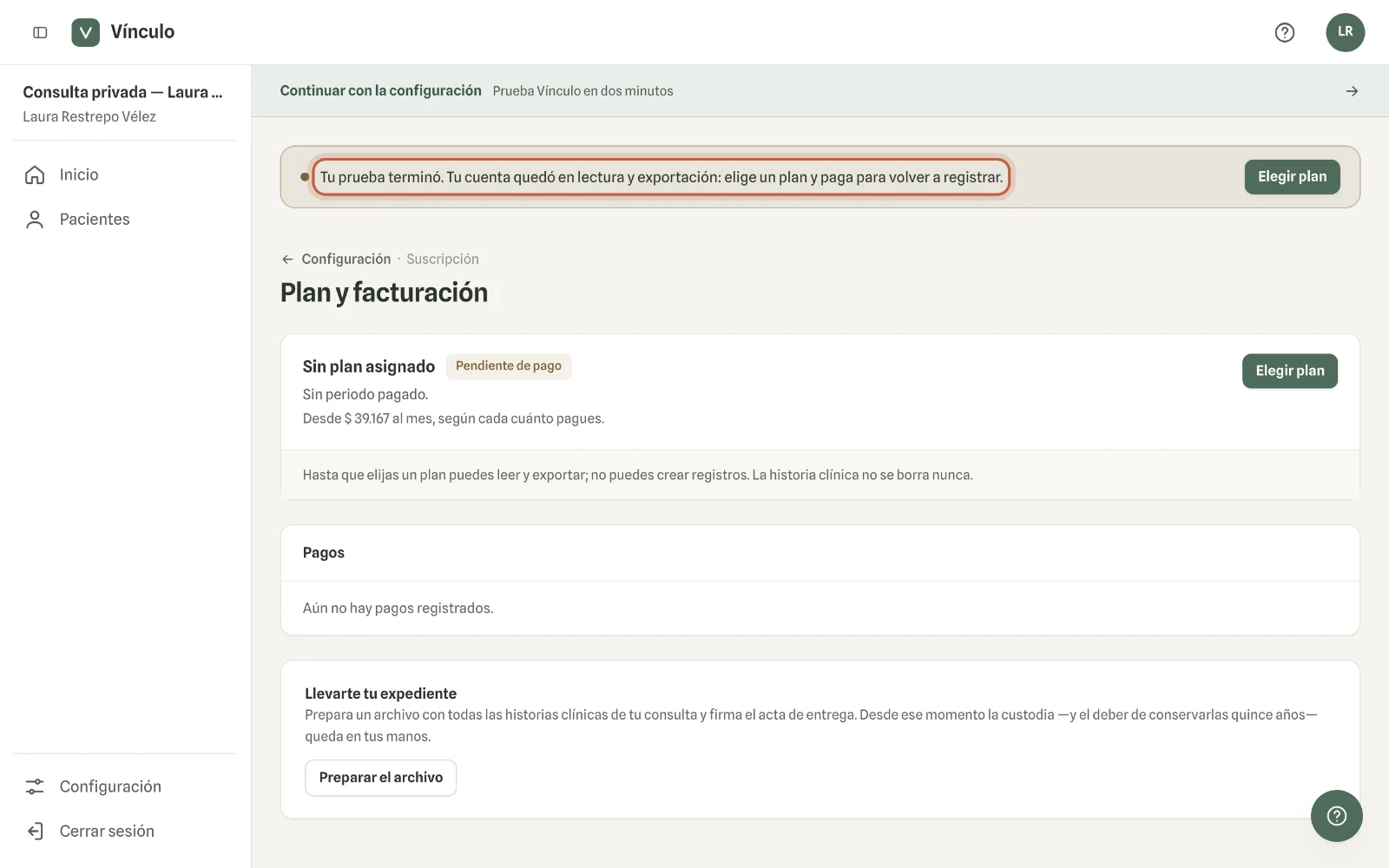The width and height of the screenshot is (1389, 868).
Task: Click Aún no hay pagos registrados text
Action: point(398,608)
